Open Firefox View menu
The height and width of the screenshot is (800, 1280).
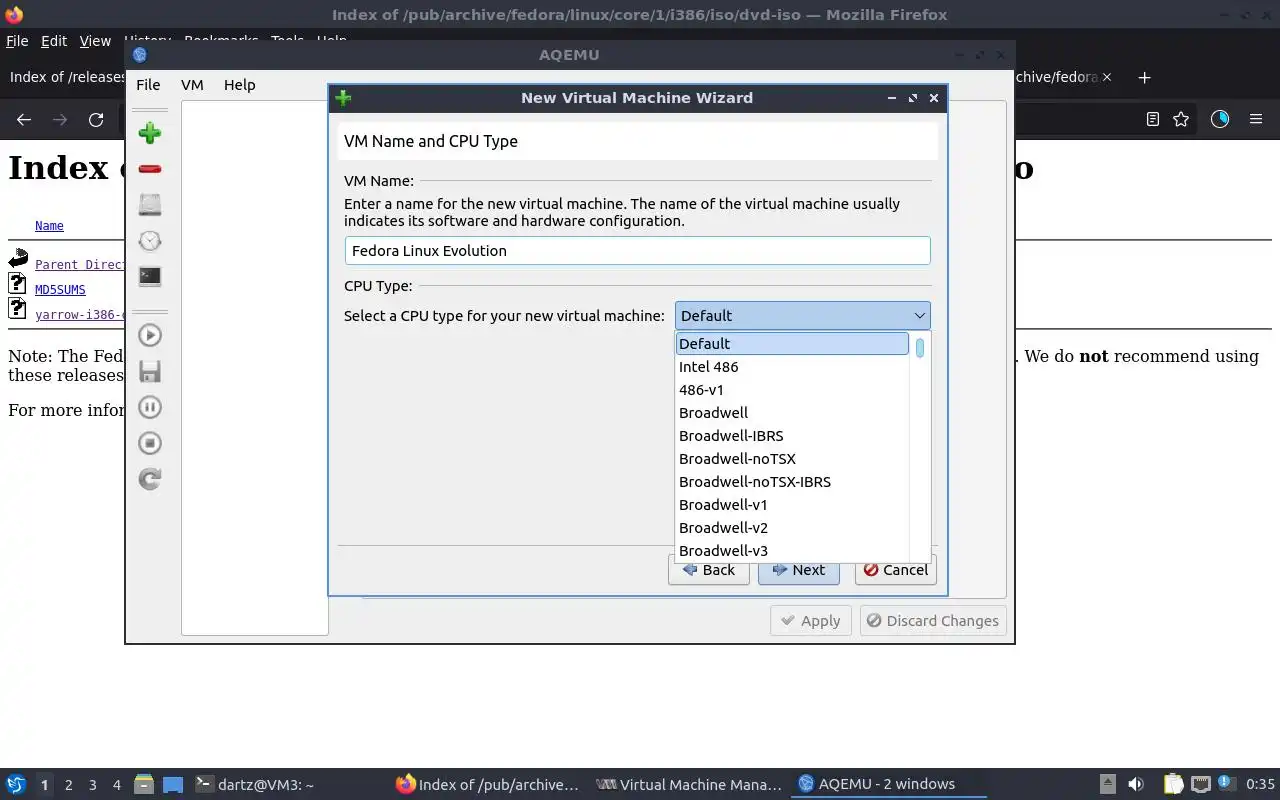click(95, 41)
